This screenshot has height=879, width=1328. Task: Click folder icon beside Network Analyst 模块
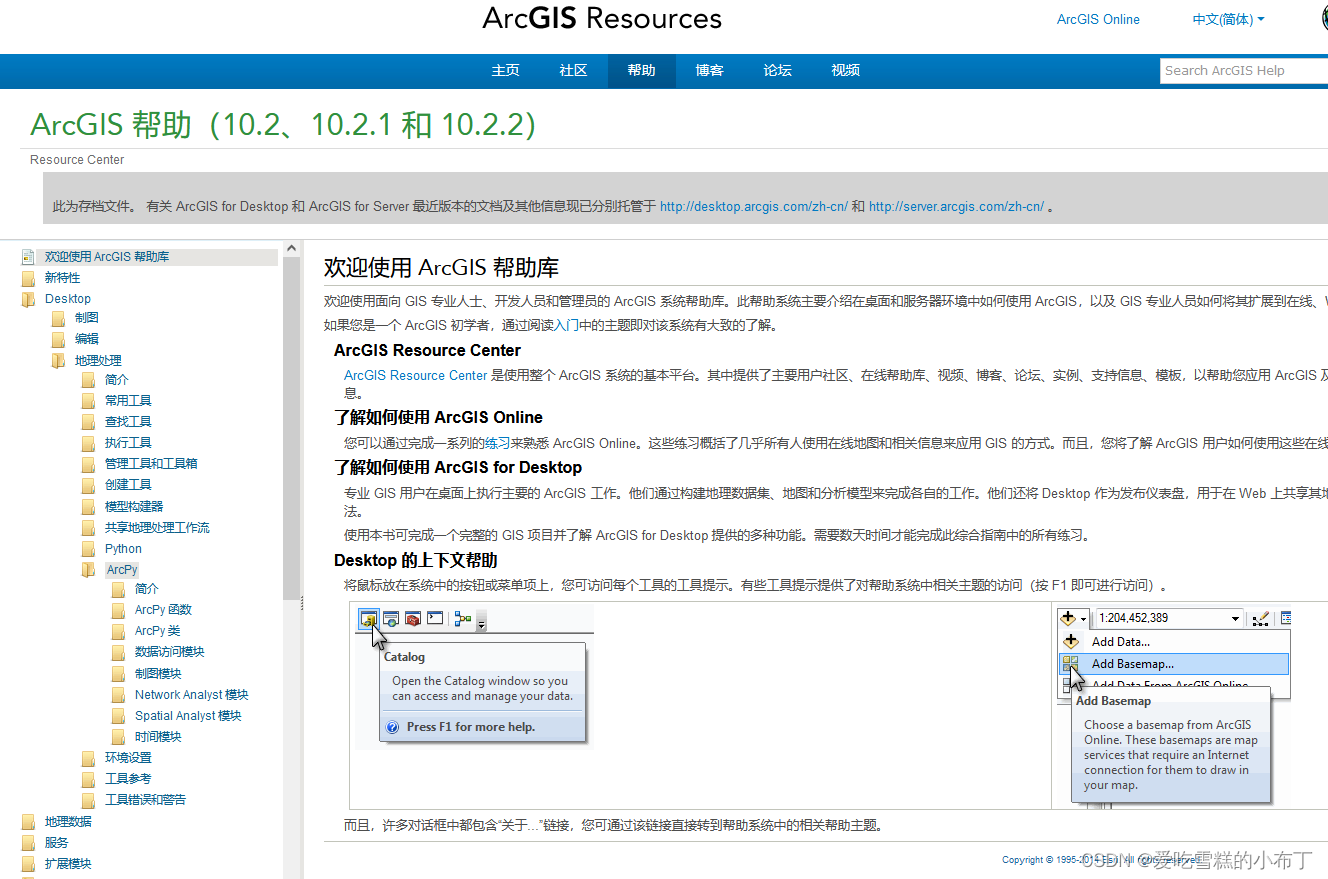point(118,695)
